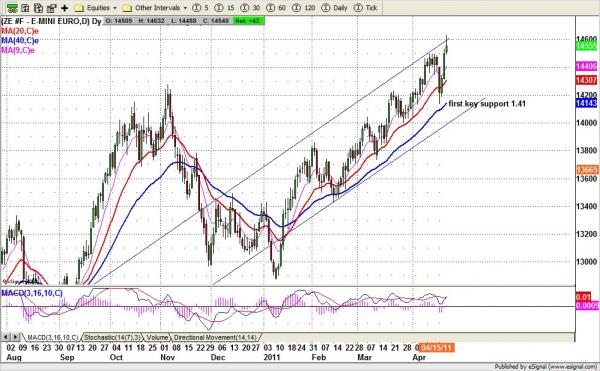Click the Oct month label on time axis

click(x=116, y=357)
